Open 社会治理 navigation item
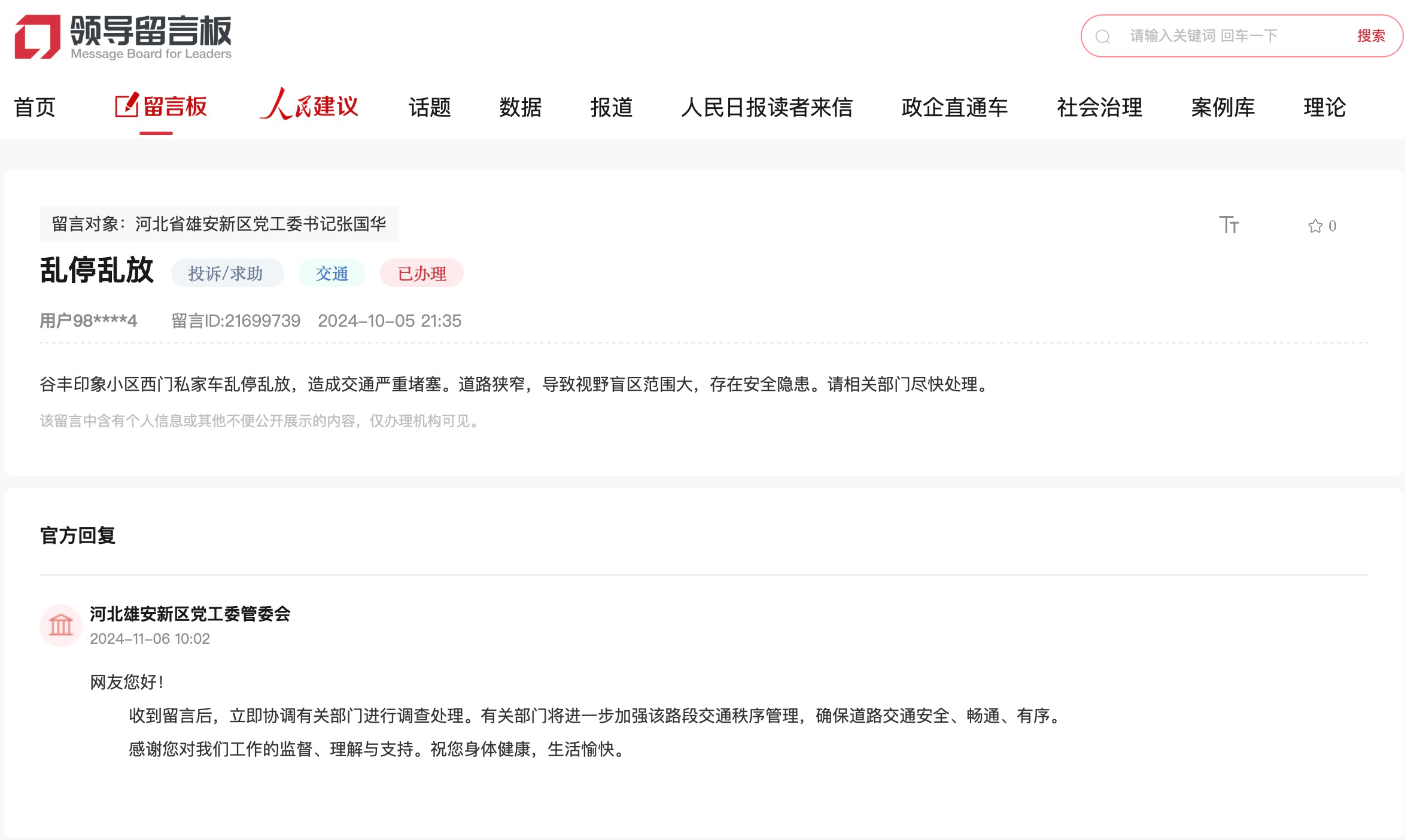 (1099, 108)
